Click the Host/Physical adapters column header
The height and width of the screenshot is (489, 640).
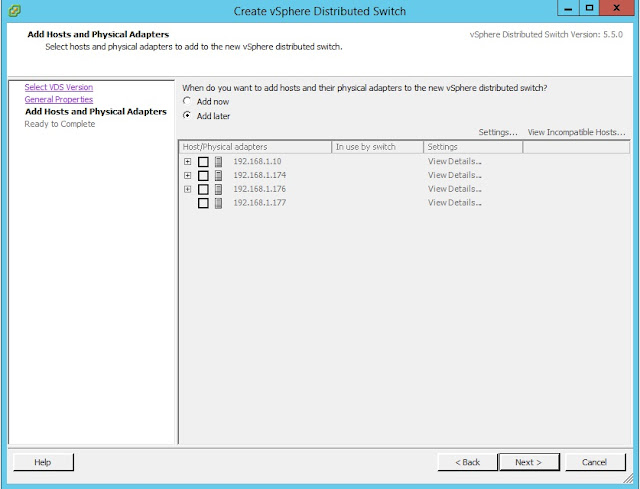coord(255,147)
